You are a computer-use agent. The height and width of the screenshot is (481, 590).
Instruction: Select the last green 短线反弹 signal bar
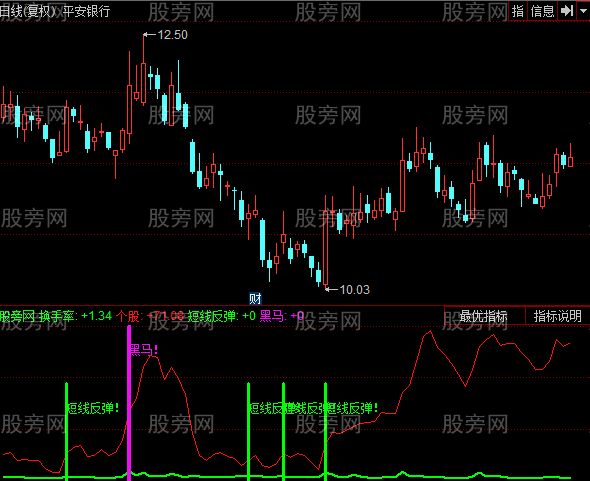point(325,431)
